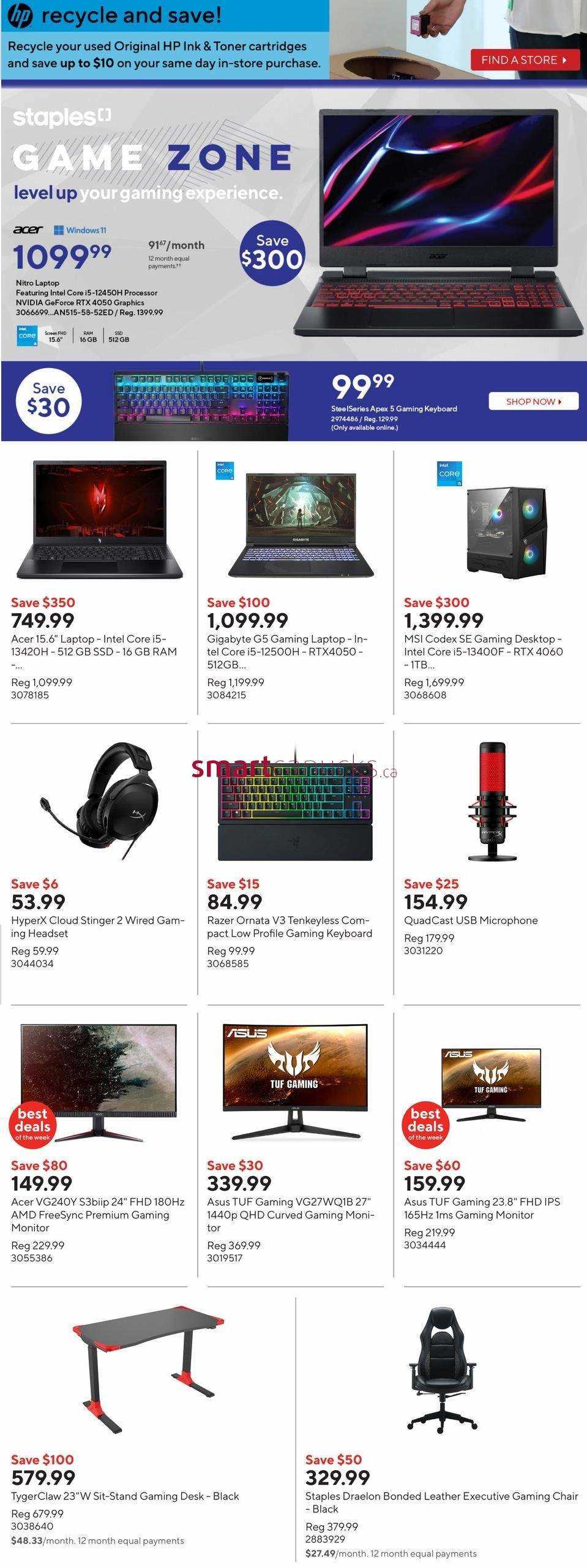Click the Windows 11 logo

pos(80,230)
